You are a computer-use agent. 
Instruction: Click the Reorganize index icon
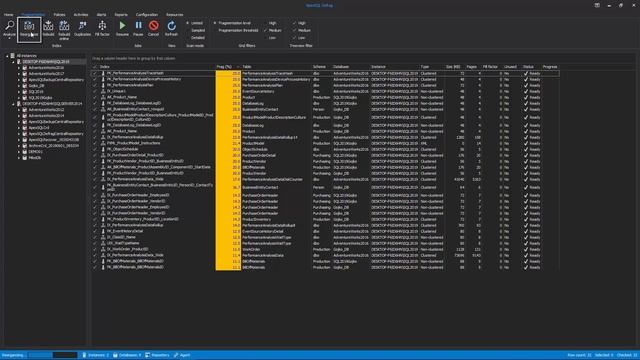(29, 26)
